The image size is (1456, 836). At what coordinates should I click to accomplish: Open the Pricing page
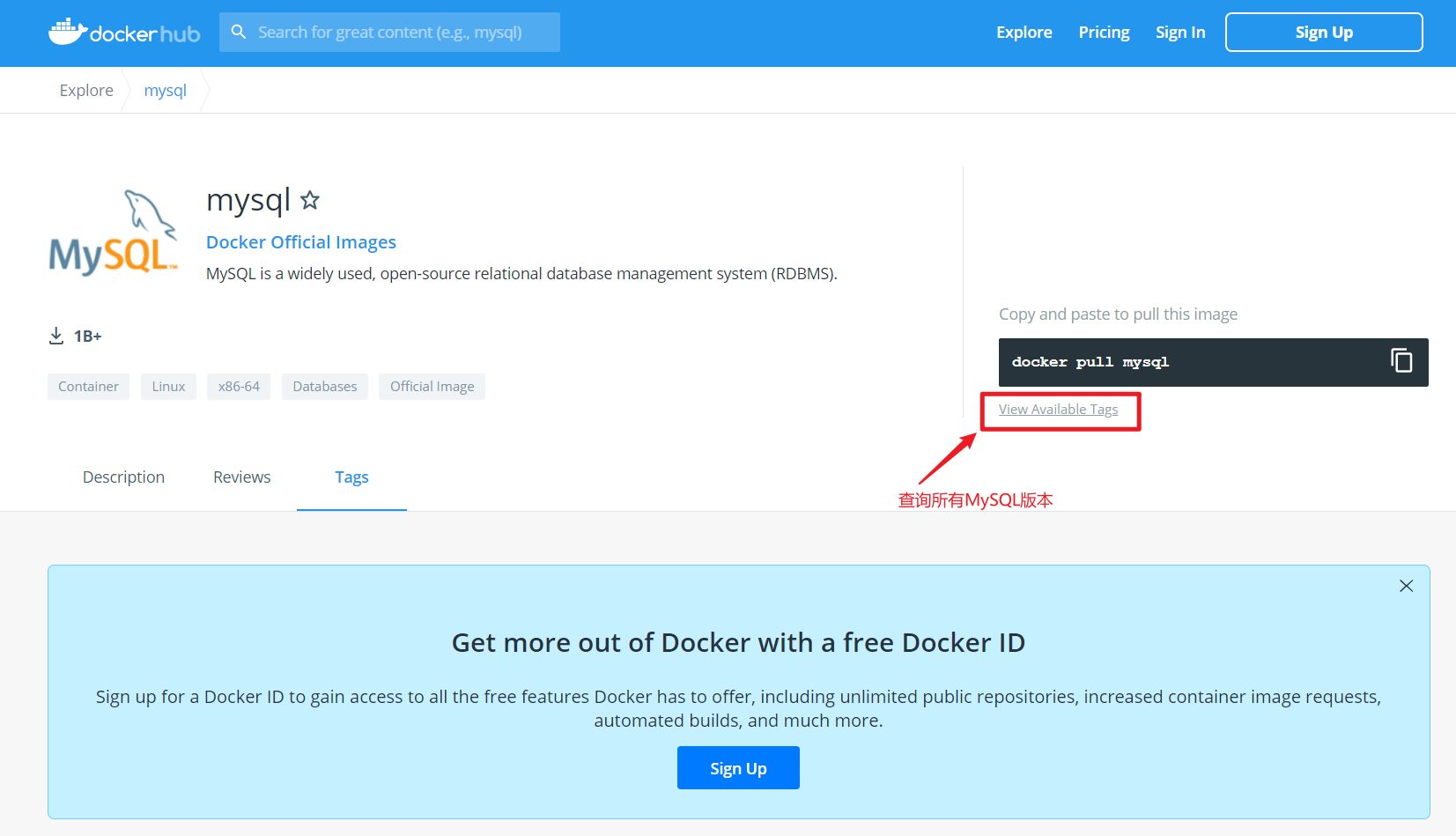tap(1104, 32)
